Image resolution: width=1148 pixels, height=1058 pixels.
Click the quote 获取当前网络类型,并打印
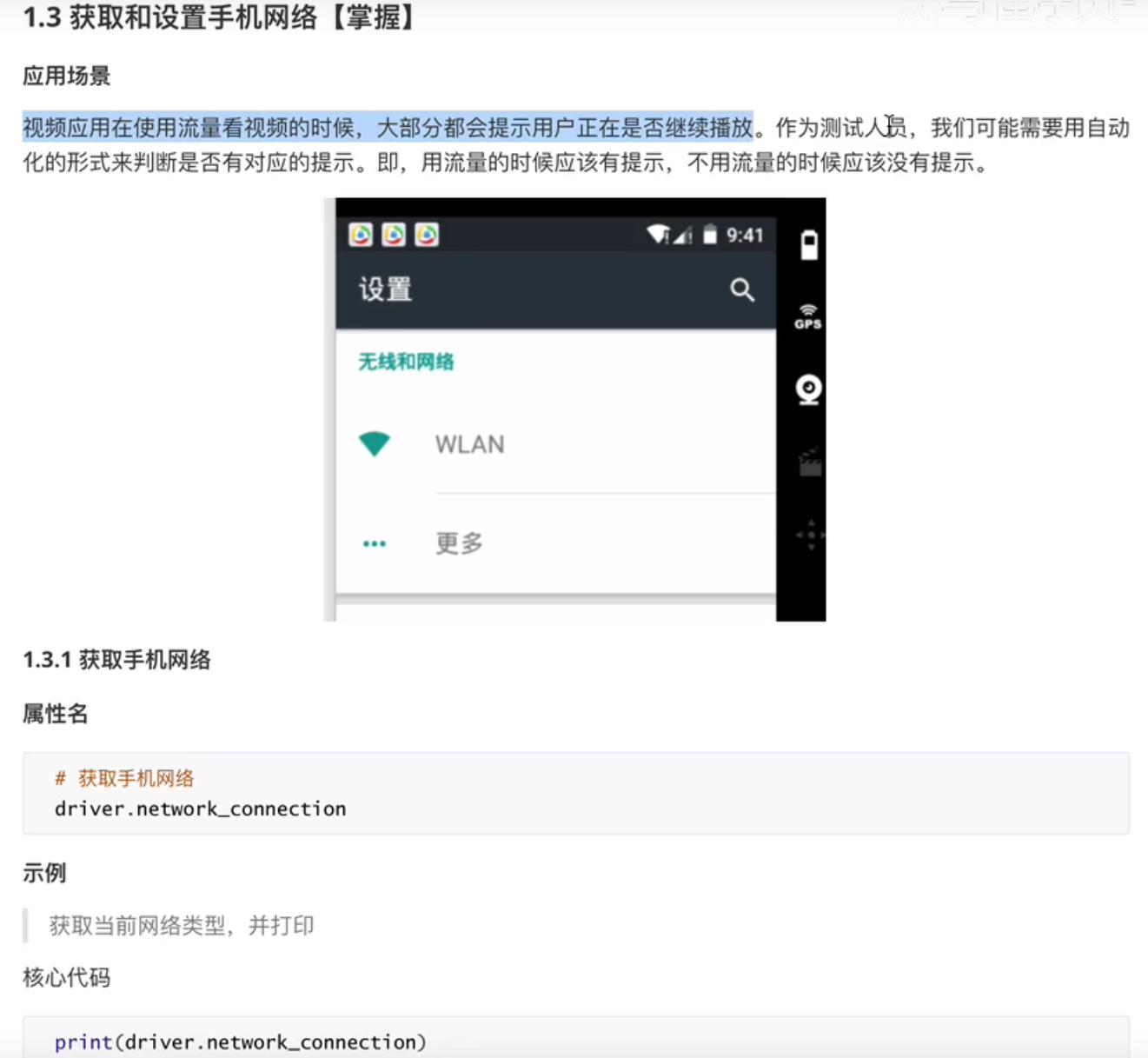click(182, 926)
